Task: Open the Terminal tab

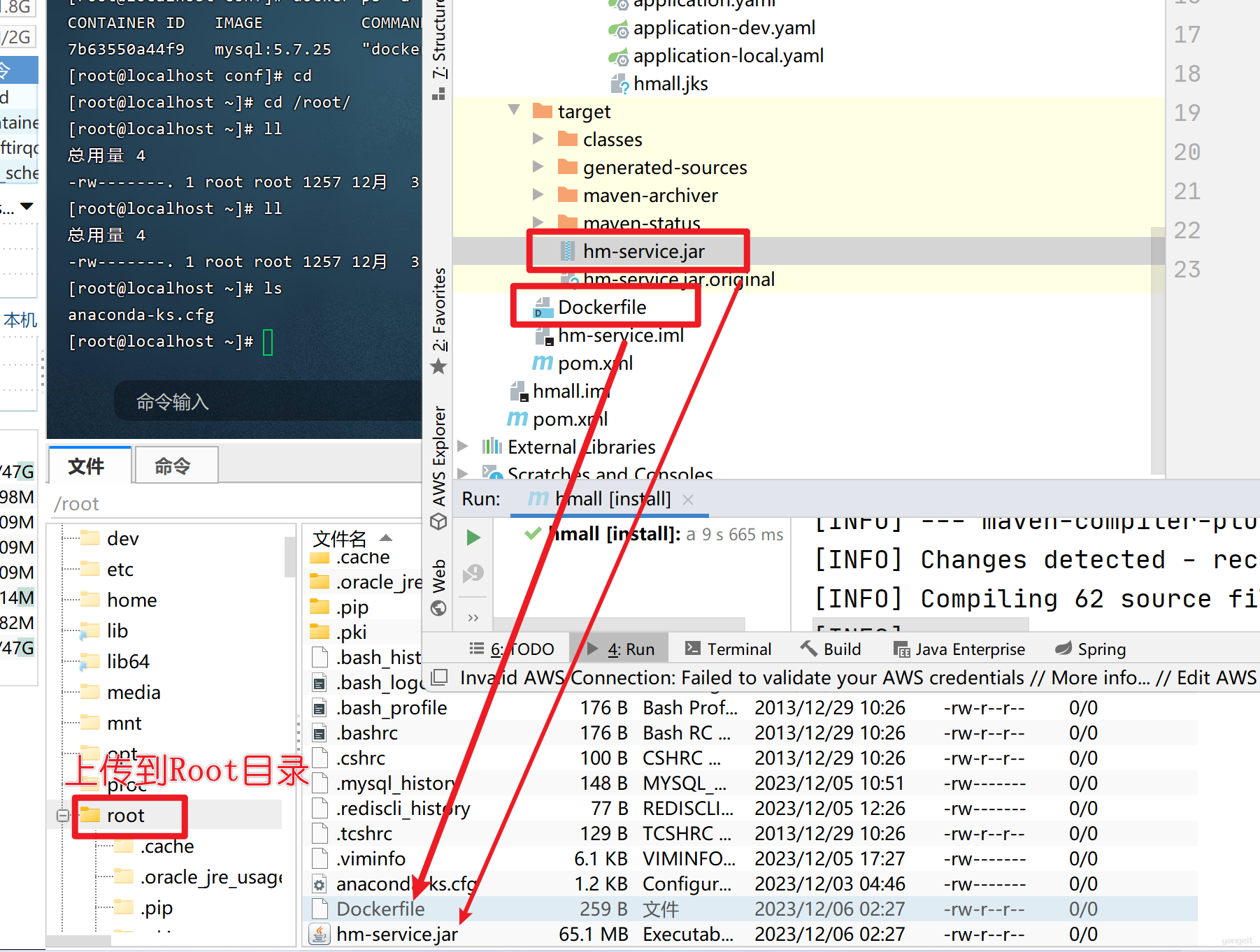Action: pos(728,649)
